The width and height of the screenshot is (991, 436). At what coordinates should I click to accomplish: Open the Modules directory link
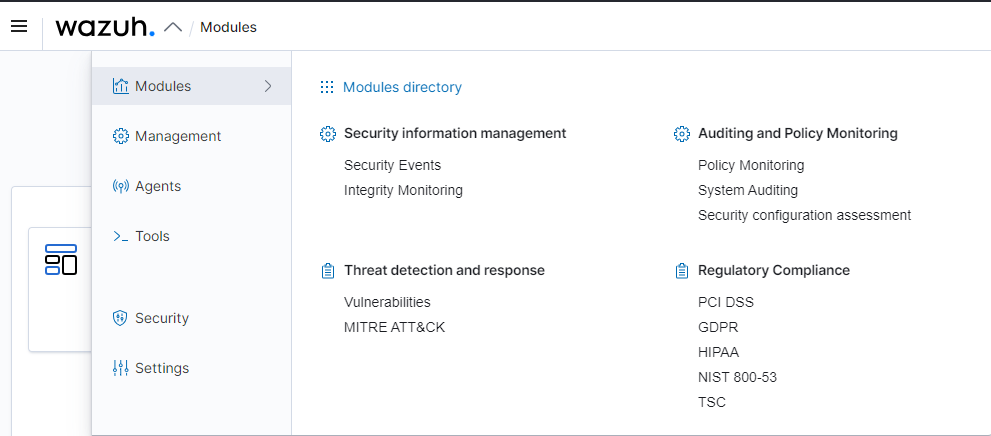(402, 87)
